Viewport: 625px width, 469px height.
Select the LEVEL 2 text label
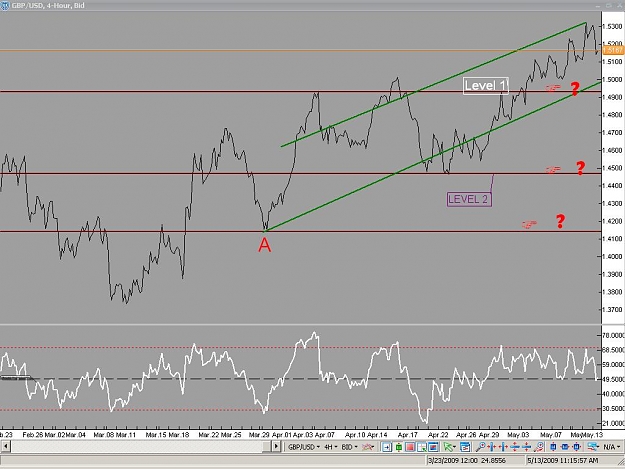point(469,199)
